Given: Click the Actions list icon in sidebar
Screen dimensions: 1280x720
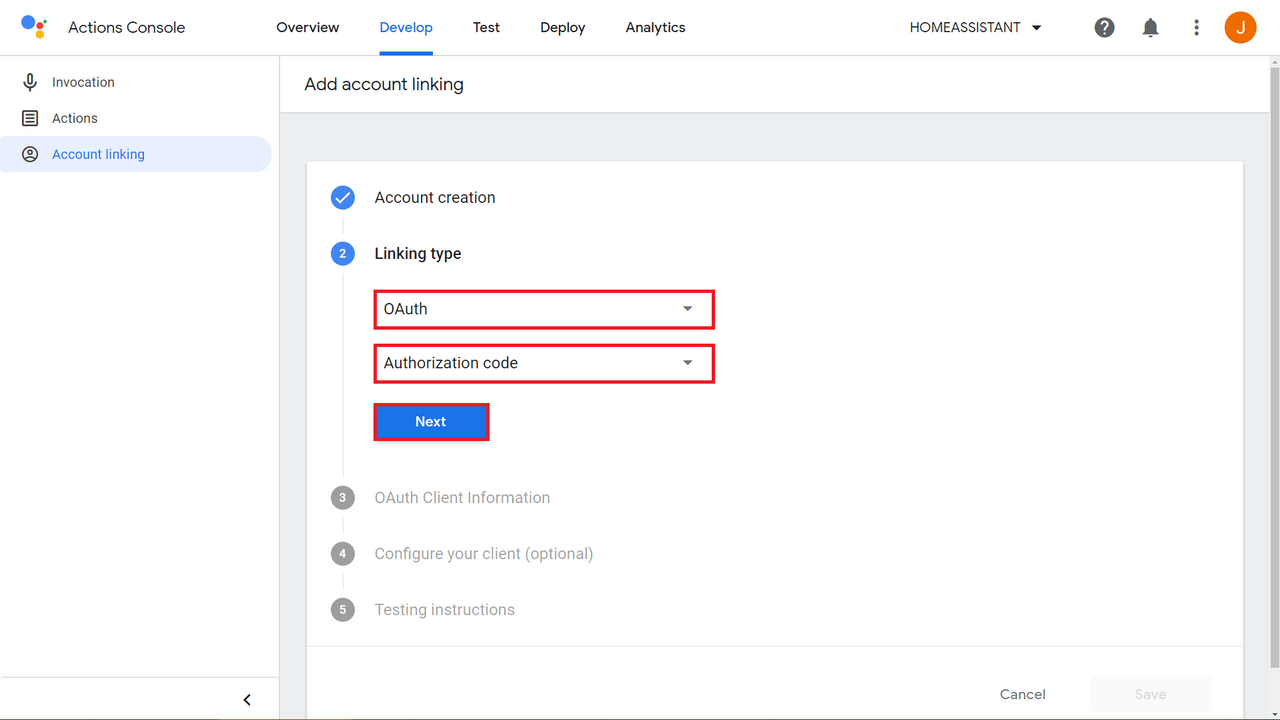Looking at the screenshot, I should tap(30, 118).
